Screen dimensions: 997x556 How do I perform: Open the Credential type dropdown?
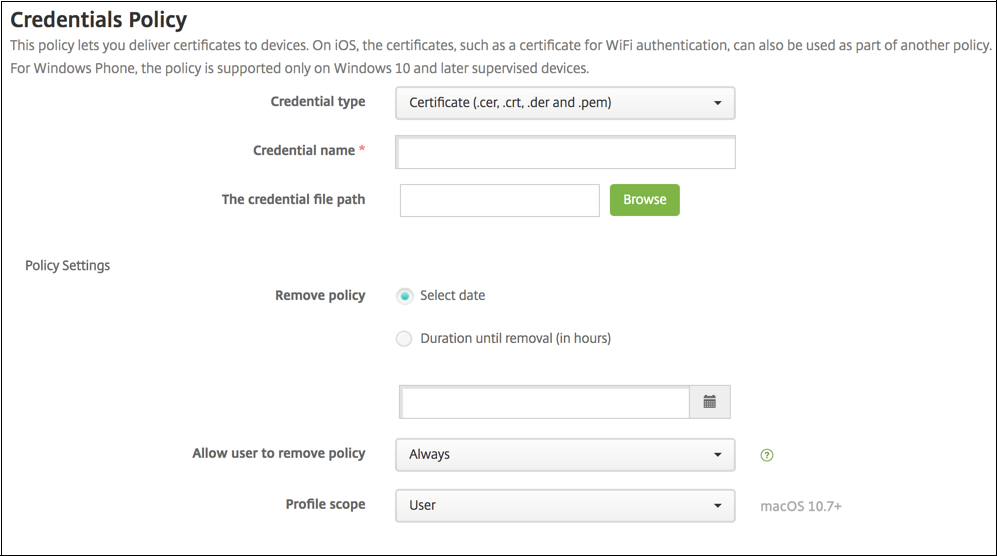565,103
